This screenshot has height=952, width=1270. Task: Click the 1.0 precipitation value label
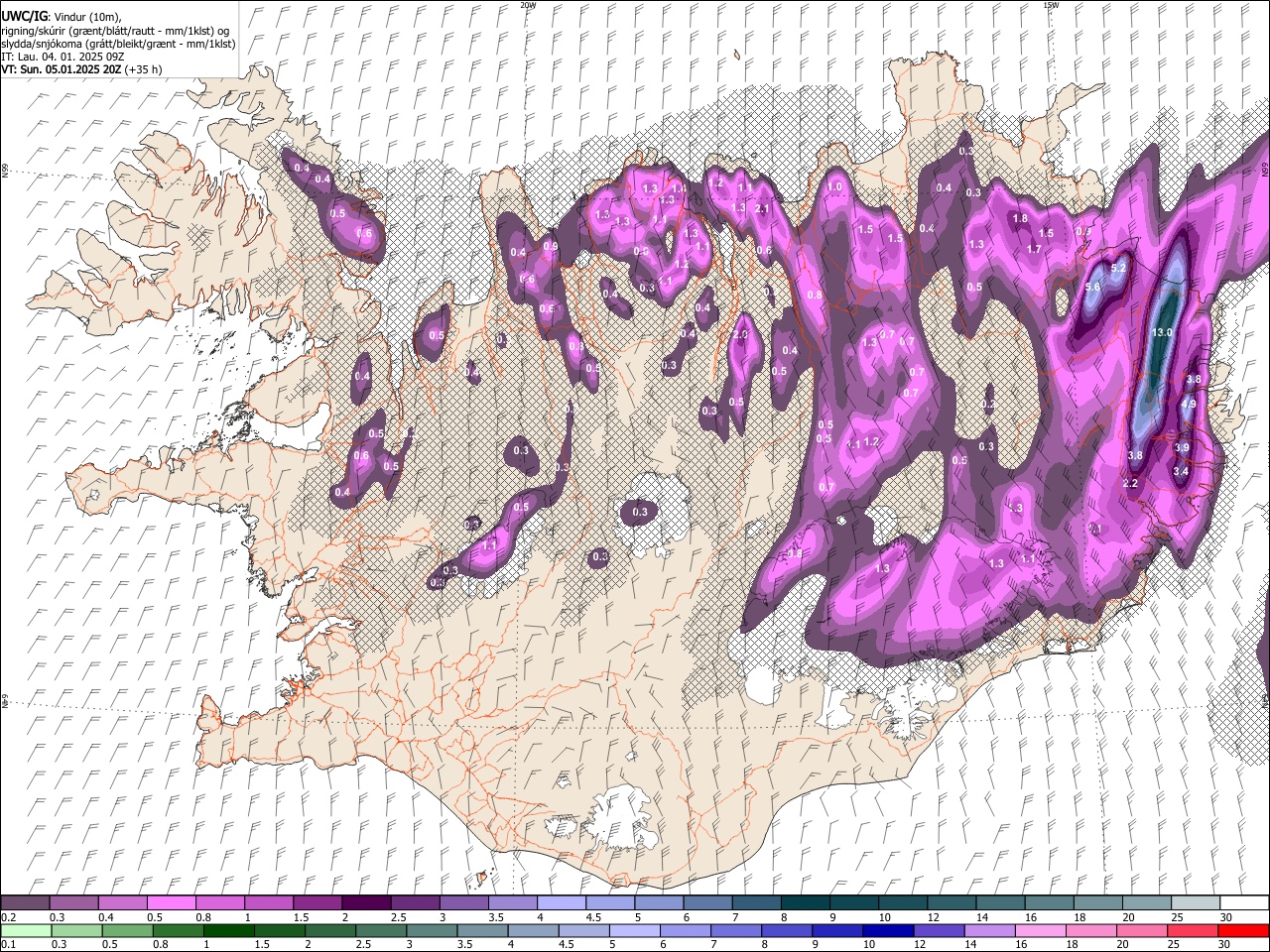834,186
